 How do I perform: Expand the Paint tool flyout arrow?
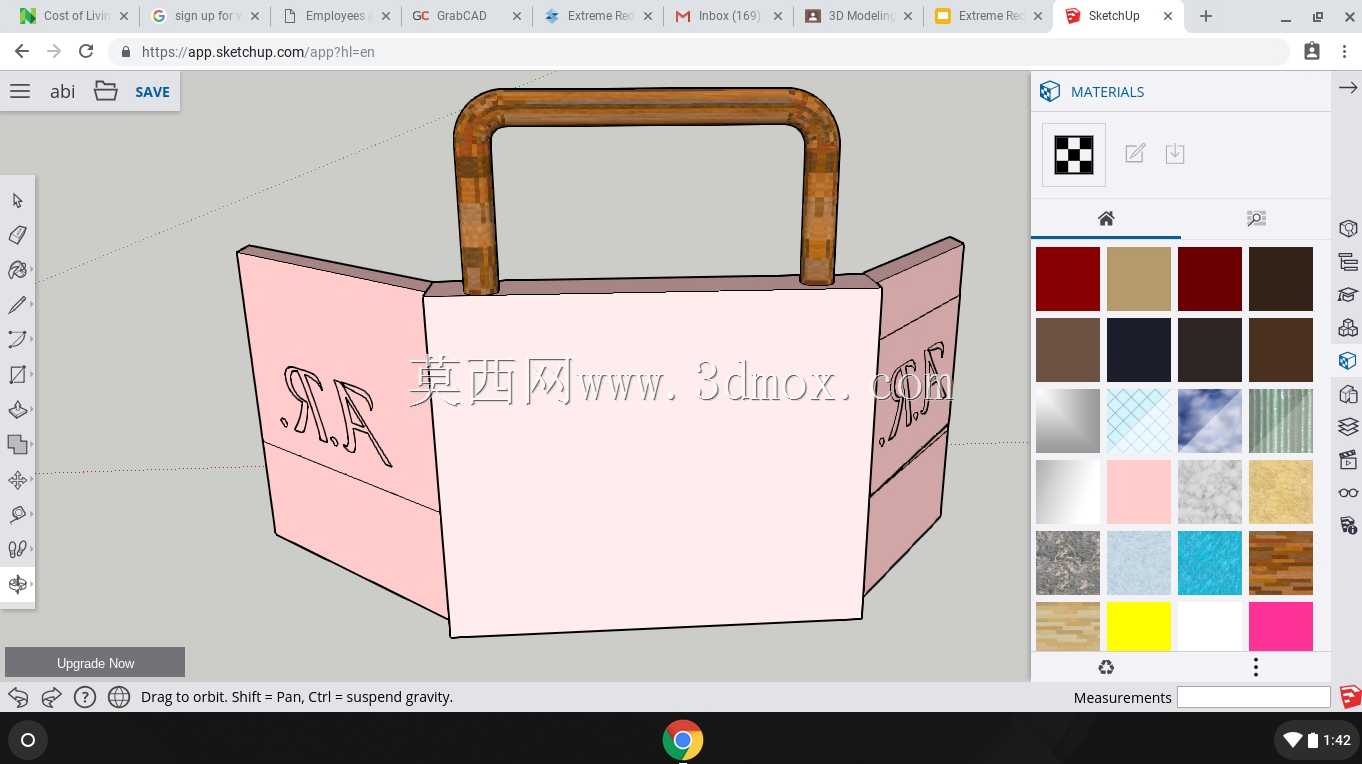[32, 270]
